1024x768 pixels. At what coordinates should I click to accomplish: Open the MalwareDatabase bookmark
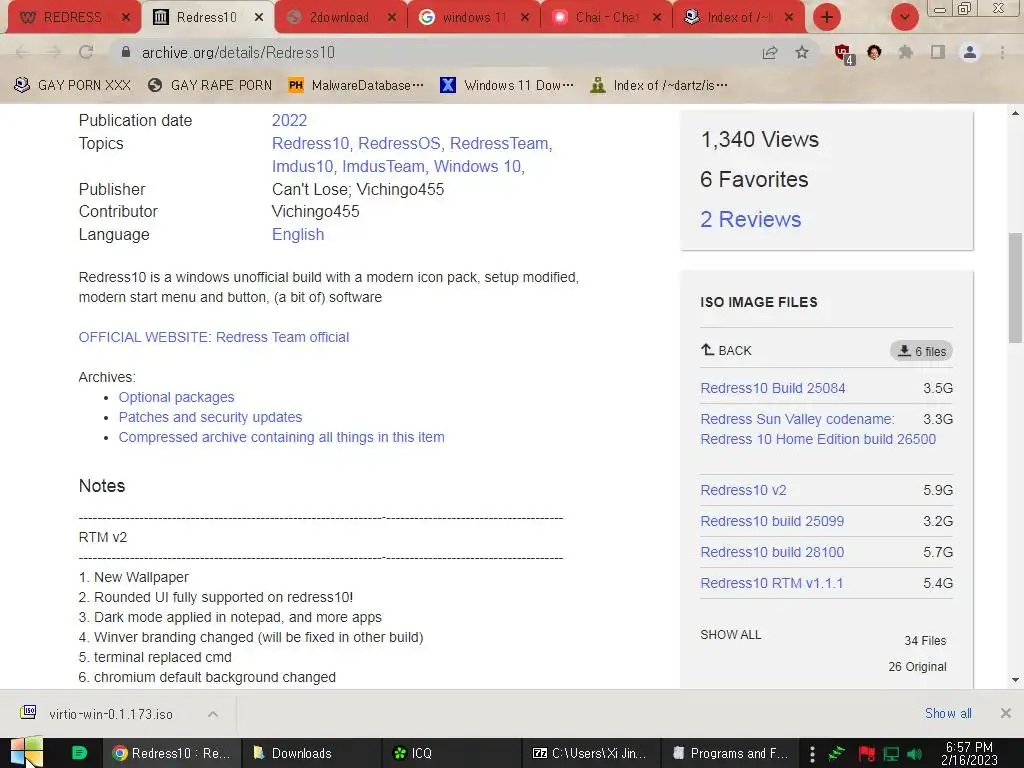pos(356,86)
